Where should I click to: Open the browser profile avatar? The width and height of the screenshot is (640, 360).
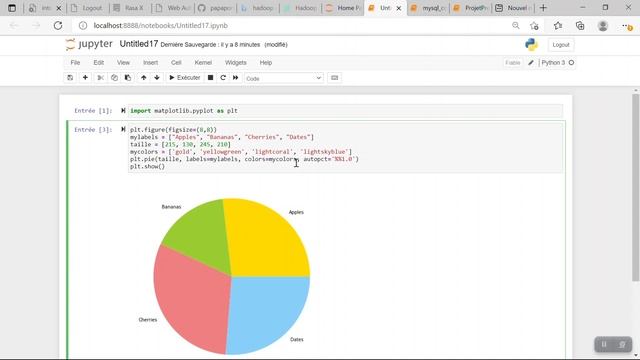point(602,25)
